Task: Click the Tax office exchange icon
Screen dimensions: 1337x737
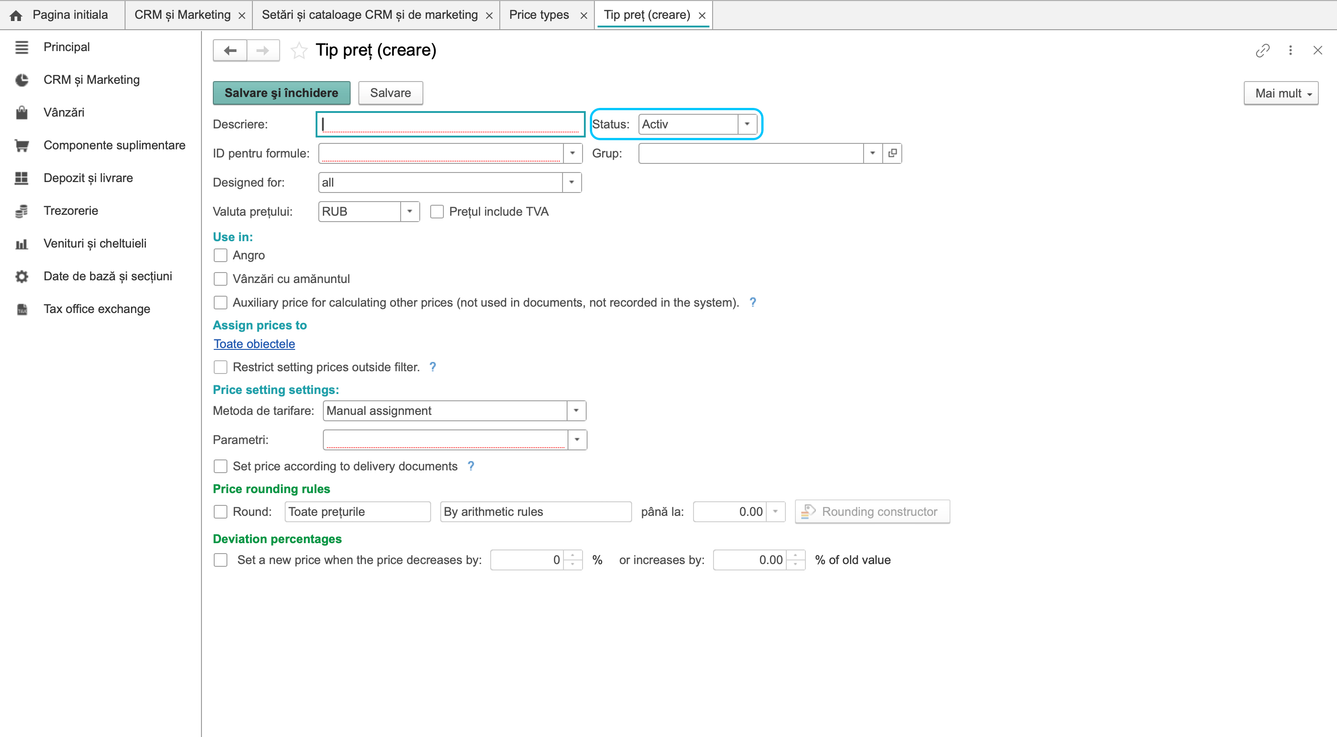Action: tap(21, 310)
